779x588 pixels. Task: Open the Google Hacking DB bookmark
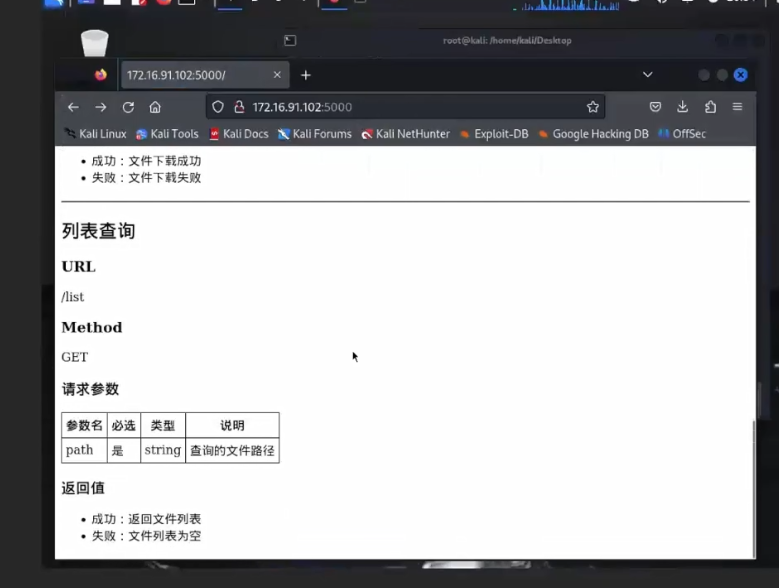[594, 134]
